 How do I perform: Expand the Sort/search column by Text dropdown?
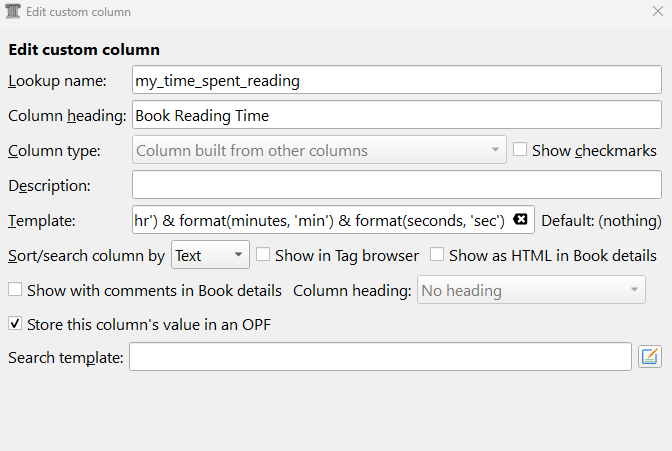pos(210,255)
